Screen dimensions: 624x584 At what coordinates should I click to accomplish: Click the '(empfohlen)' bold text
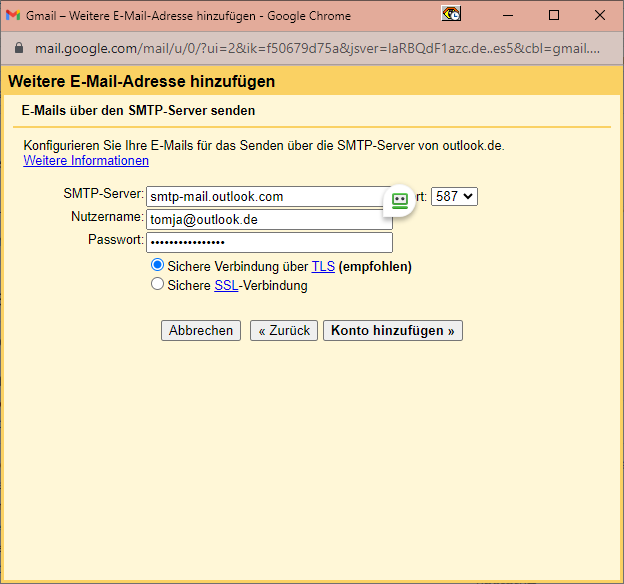pos(375,266)
